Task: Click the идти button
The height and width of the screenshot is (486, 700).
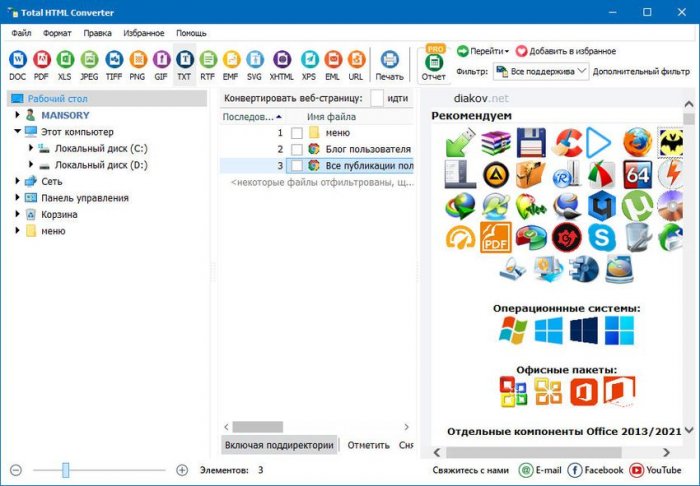Action: tap(397, 98)
